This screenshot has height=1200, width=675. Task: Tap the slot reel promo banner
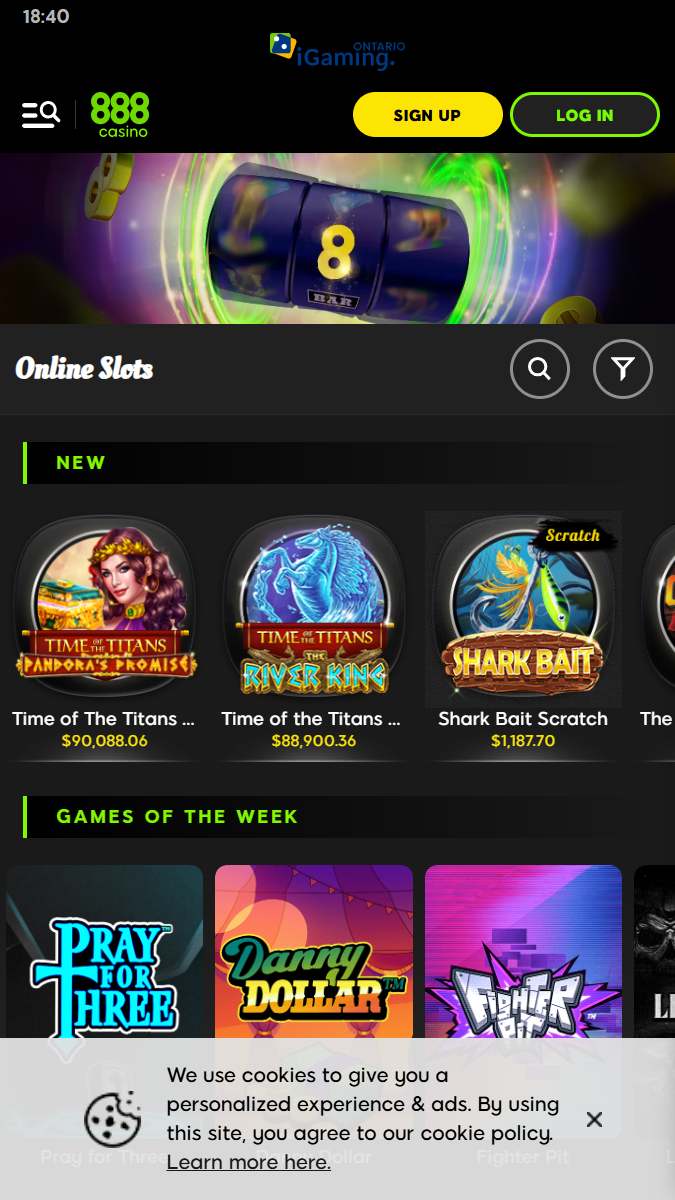click(x=338, y=238)
